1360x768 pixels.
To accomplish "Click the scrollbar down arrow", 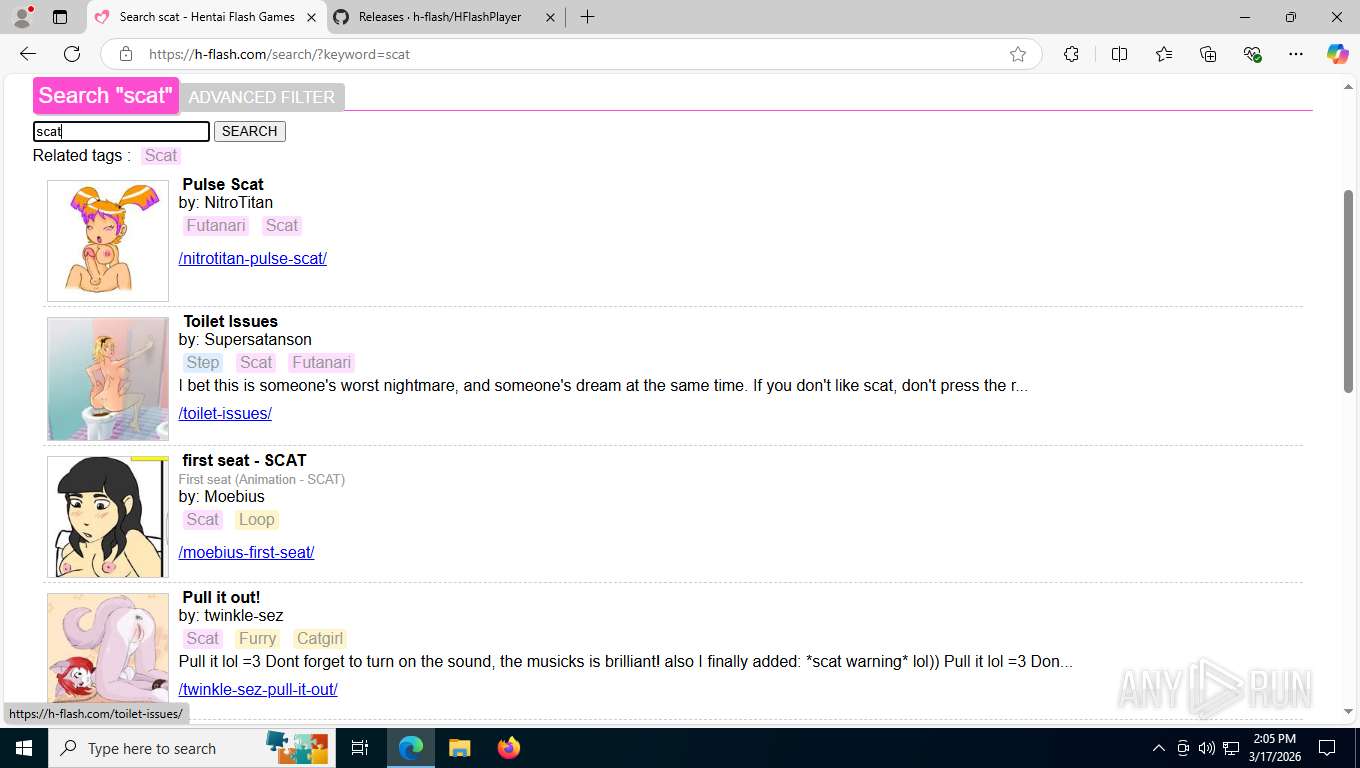I will pyautogui.click(x=1348, y=712).
